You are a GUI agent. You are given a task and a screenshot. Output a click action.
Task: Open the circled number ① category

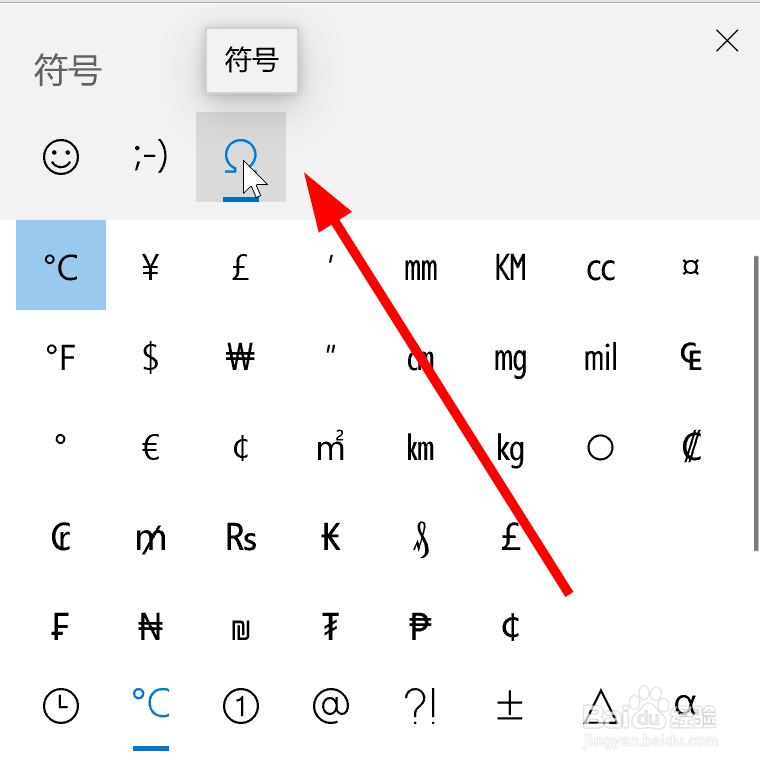tap(241, 706)
